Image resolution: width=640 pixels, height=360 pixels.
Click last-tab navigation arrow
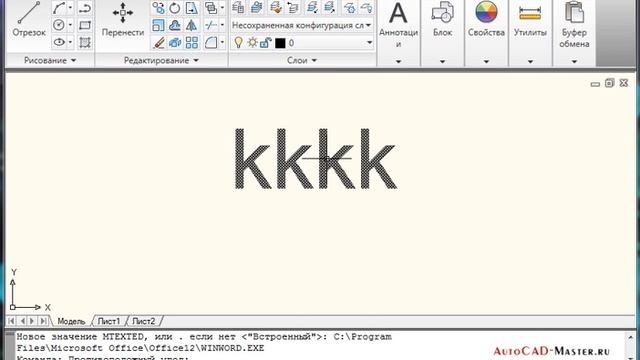pyautogui.click(x=43, y=321)
